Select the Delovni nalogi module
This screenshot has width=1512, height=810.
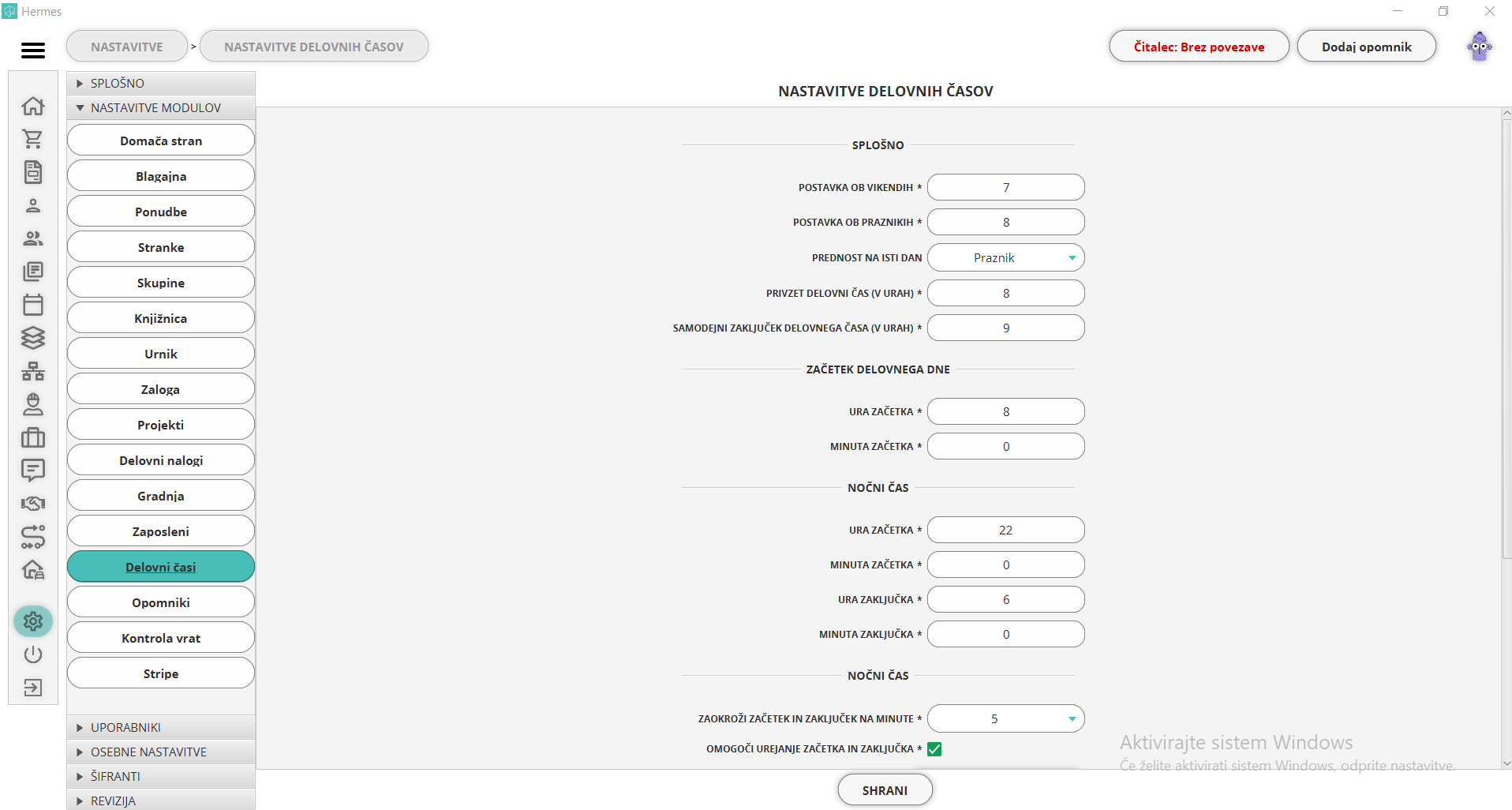[x=161, y=460]
